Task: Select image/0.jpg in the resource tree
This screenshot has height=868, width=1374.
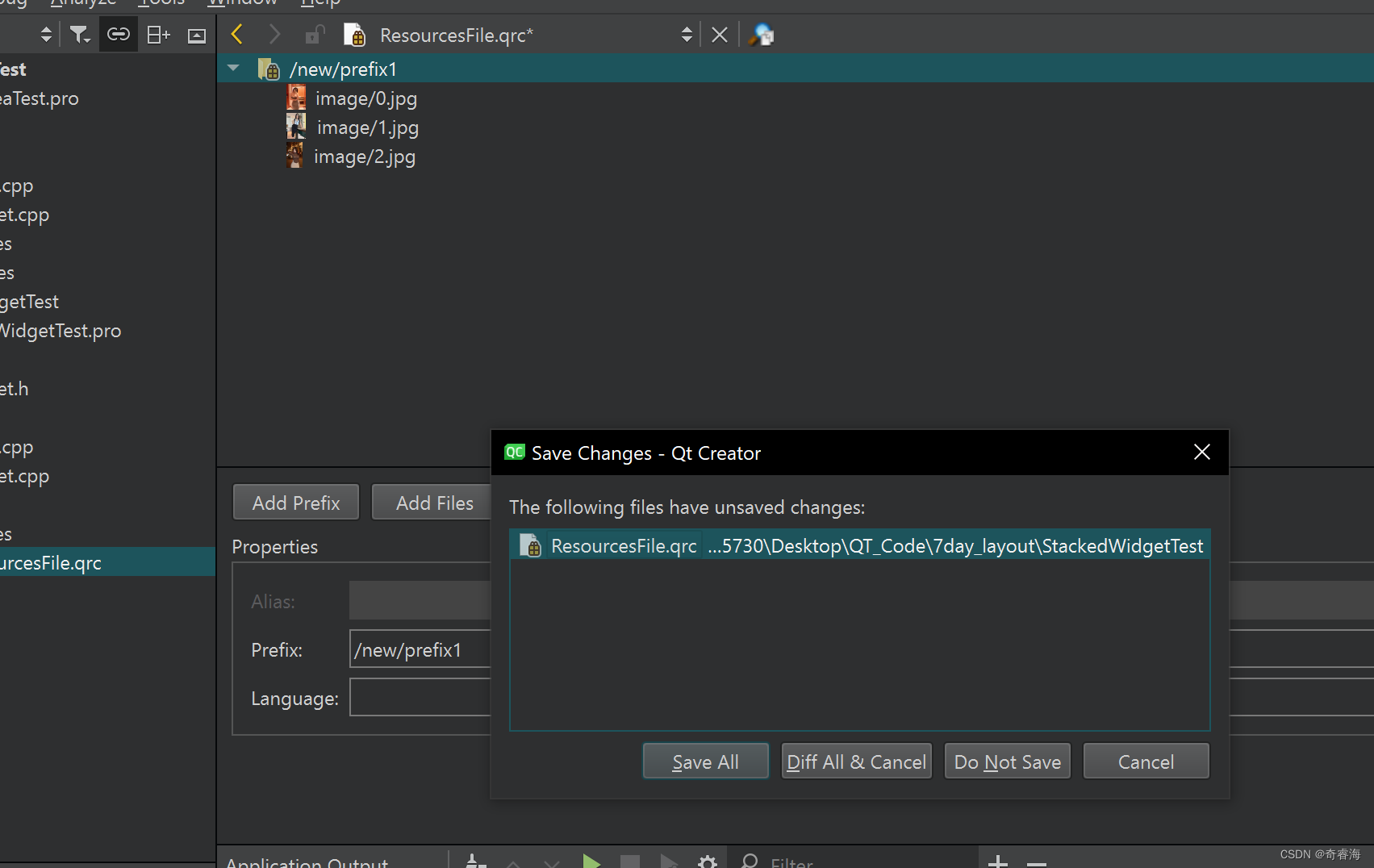Action: click(366, 98)
